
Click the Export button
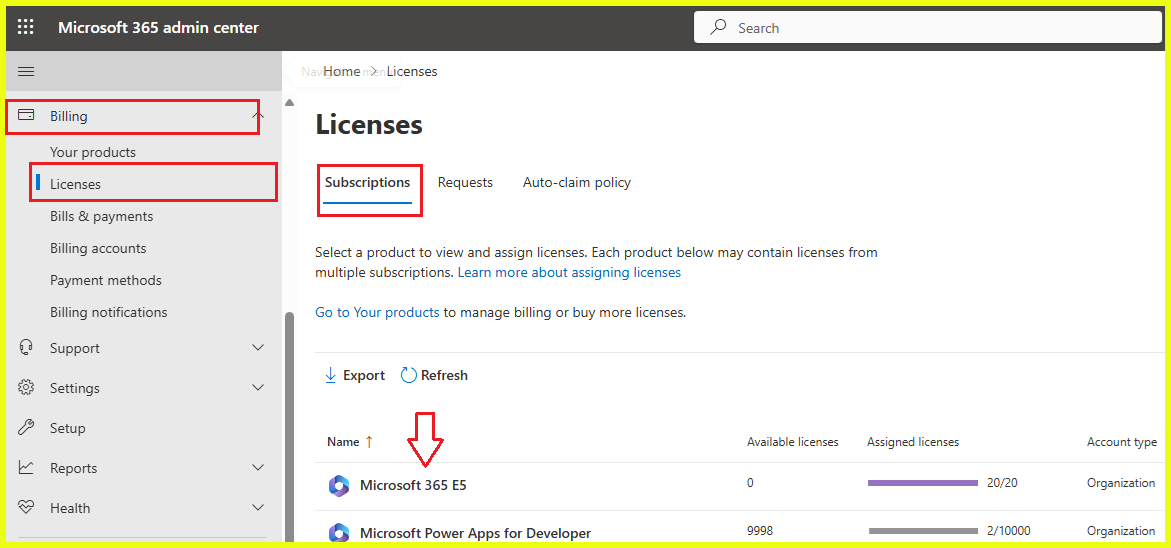(x=355, y=375)
